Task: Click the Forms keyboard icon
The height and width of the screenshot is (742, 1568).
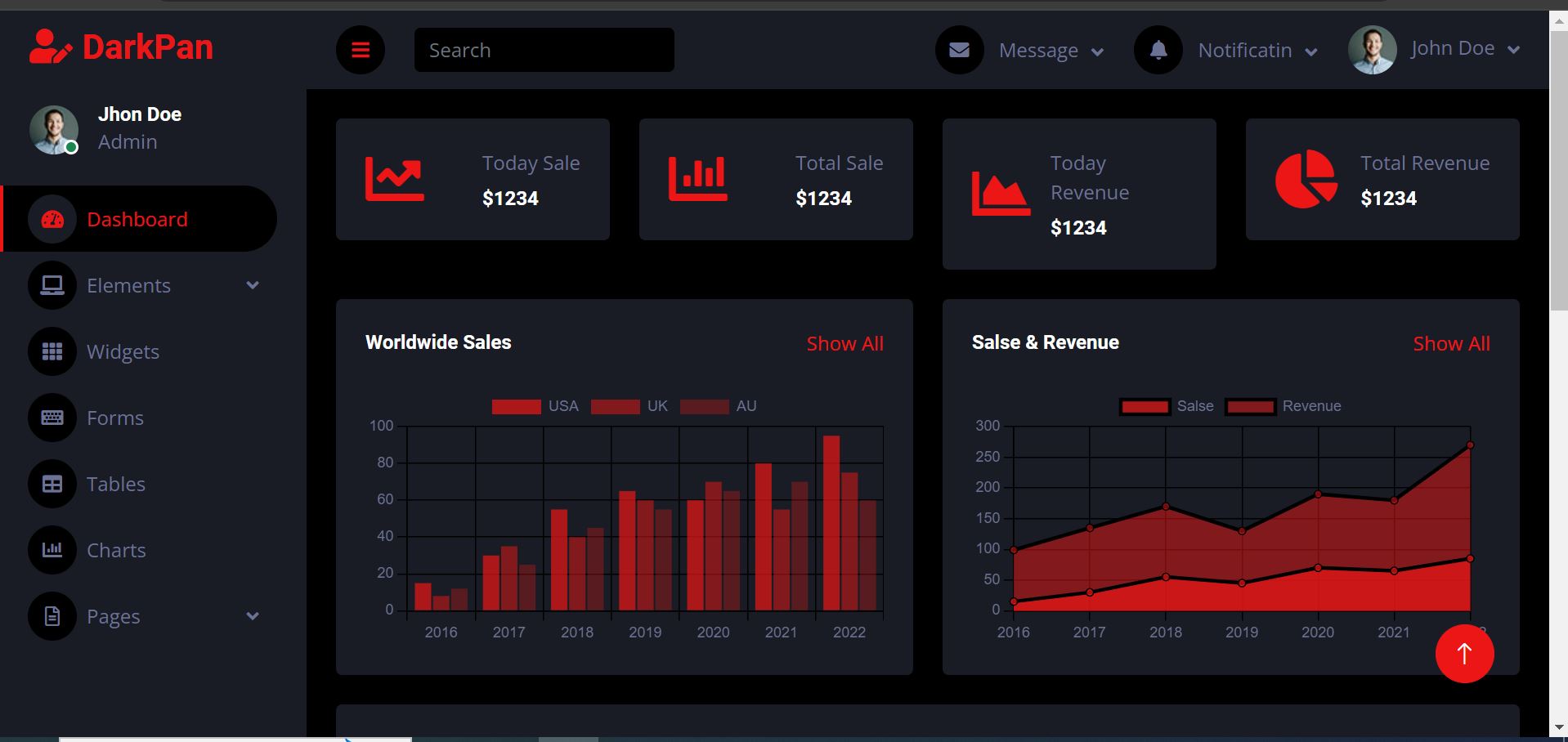Action: pos(52,417)
